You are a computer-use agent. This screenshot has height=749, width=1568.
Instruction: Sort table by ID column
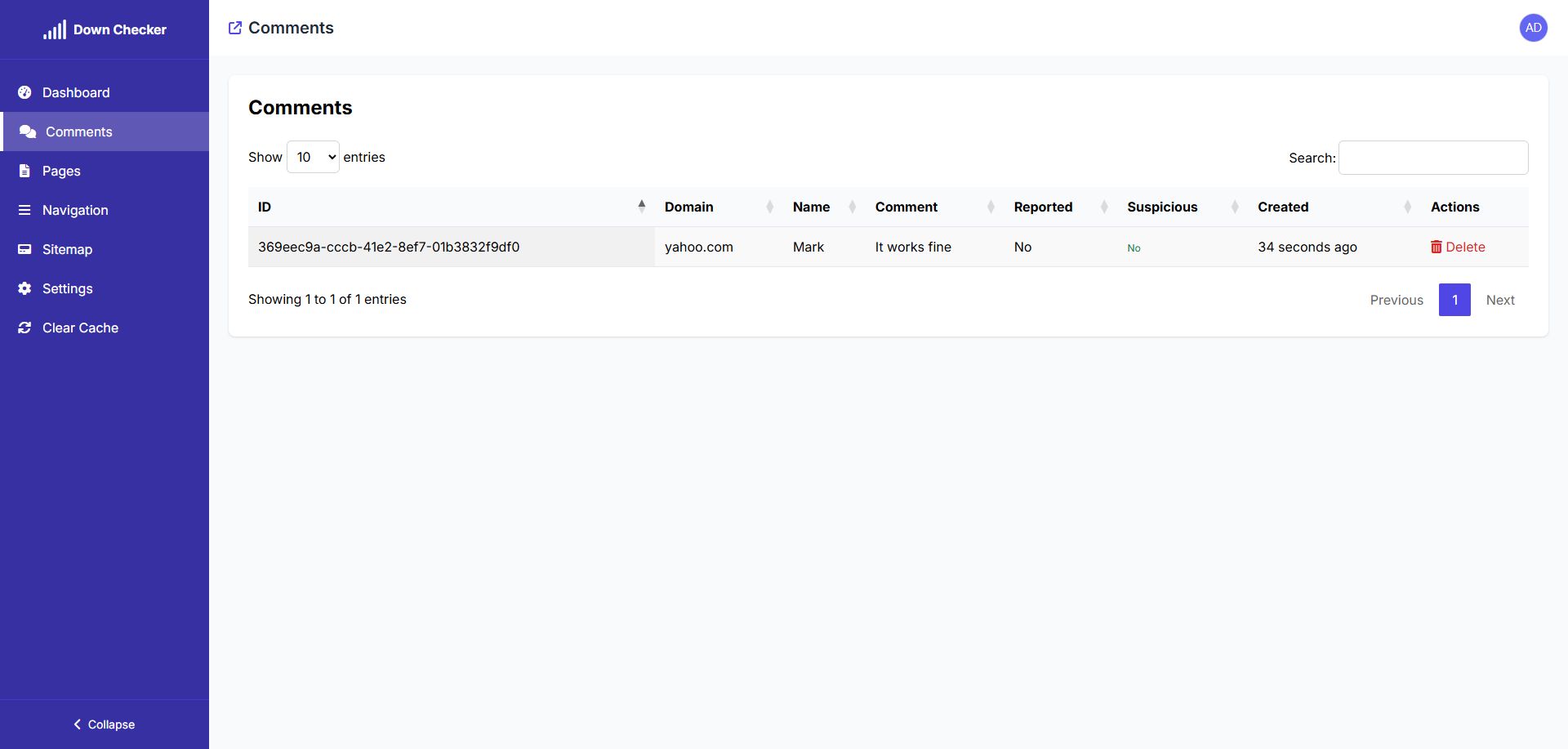point(452,207)
